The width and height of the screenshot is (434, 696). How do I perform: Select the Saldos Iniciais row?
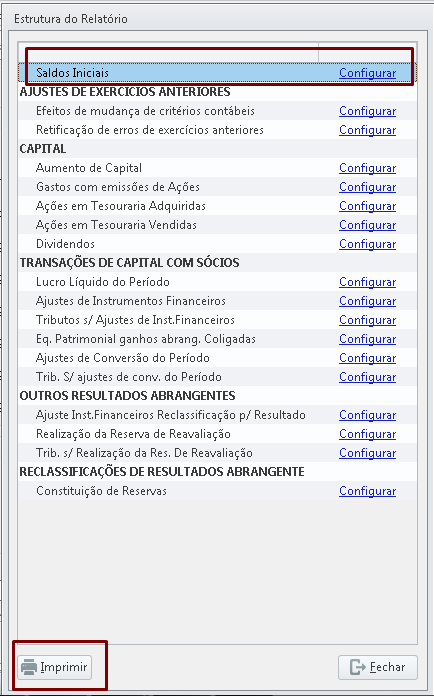[x=217, y=73]
